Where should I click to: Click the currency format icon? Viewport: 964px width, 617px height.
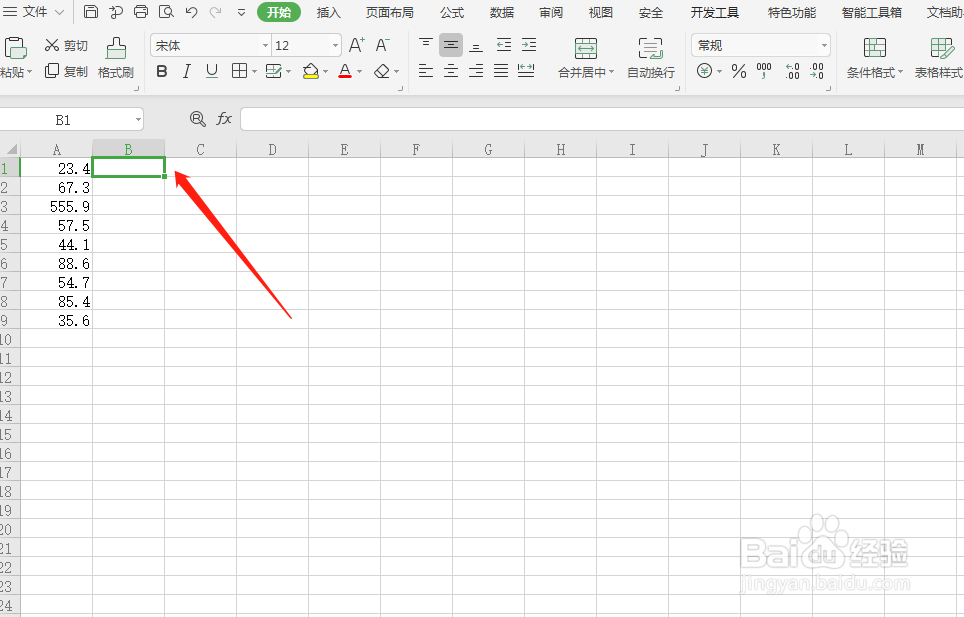pos(705,71)
